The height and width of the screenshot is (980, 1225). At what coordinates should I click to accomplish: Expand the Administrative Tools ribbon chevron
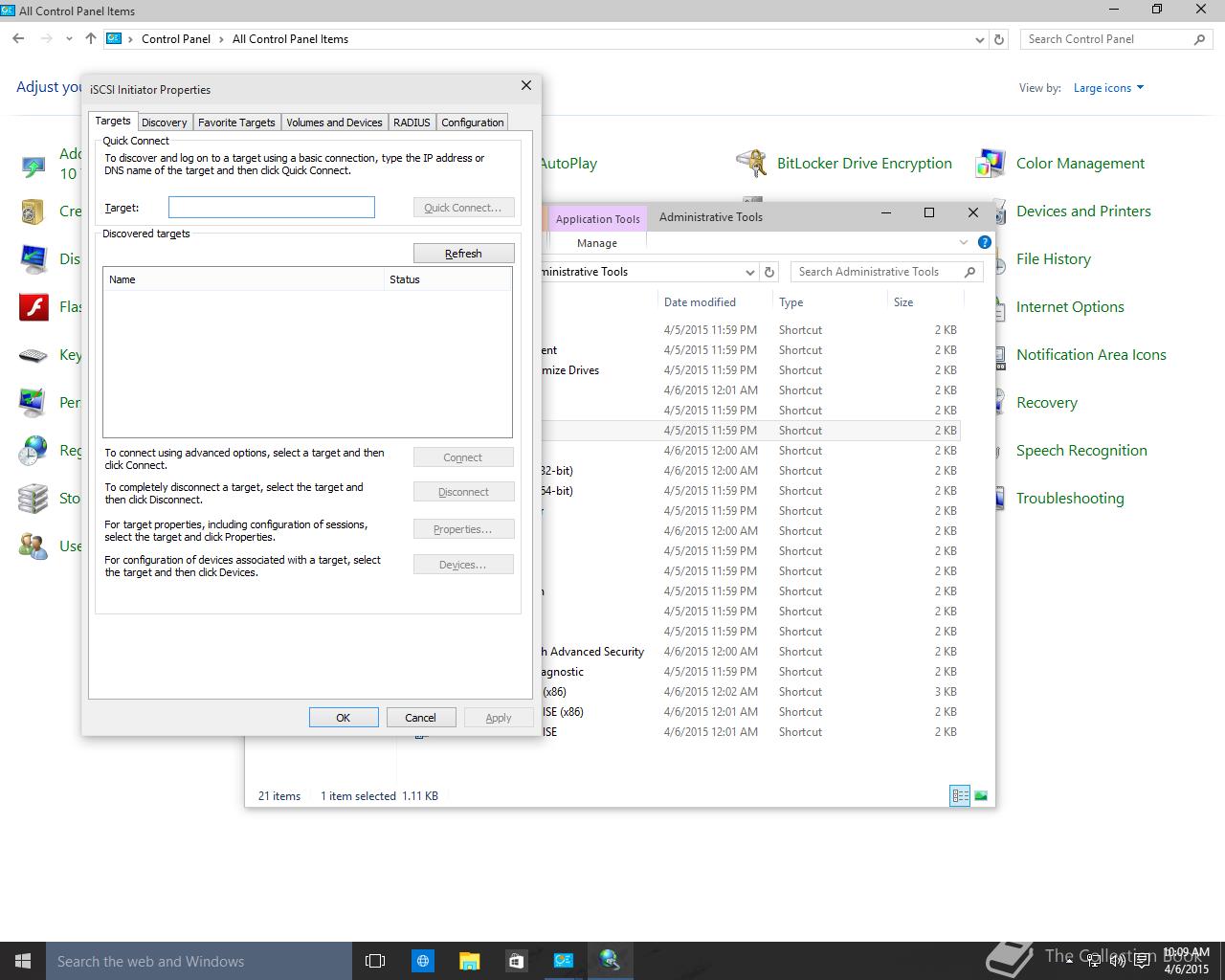[x=964, y=242]
